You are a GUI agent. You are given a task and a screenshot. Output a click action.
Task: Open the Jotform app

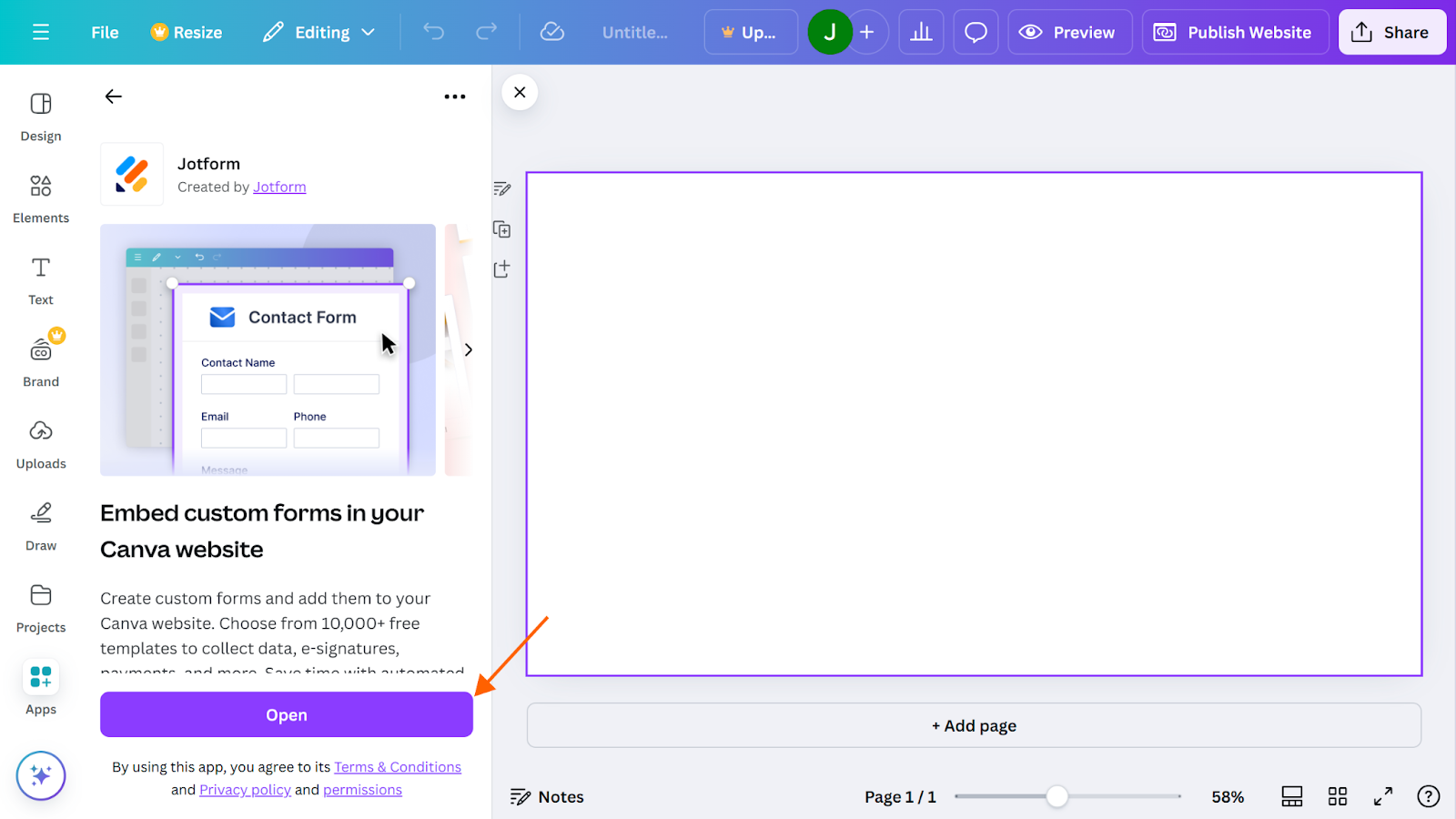click(x=286, y=714)
